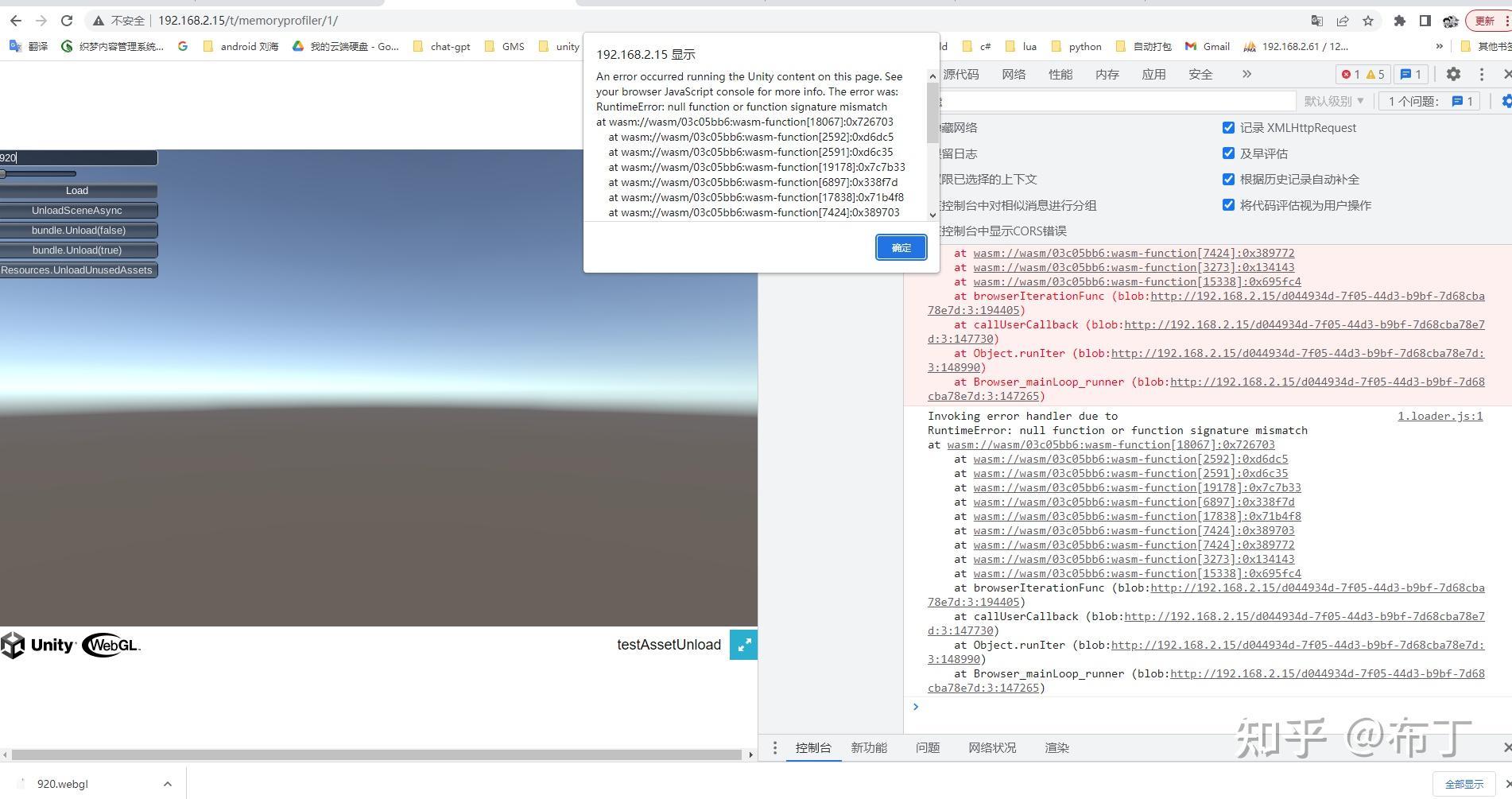Enter fullscreen on the Unity WebGL player

click(743, 645)
